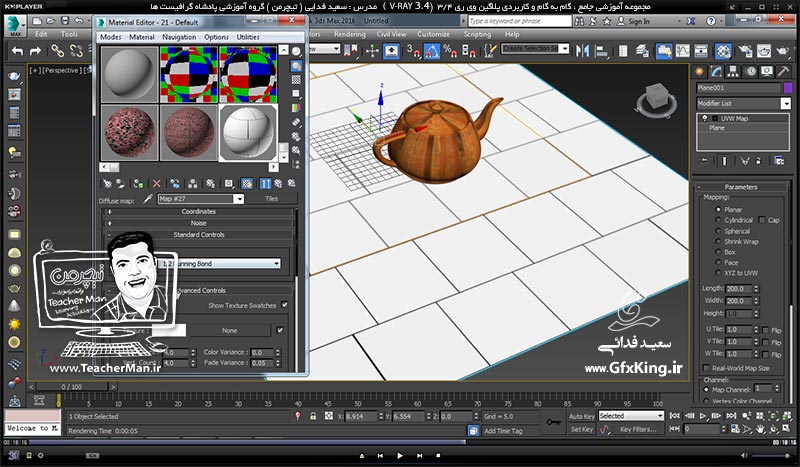Select the Spherical mapping radio button

pyautogui.click(x=718, y=231)
